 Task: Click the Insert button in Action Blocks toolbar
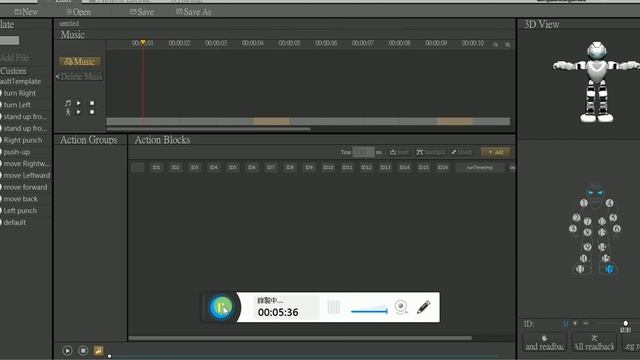point(399,152)
